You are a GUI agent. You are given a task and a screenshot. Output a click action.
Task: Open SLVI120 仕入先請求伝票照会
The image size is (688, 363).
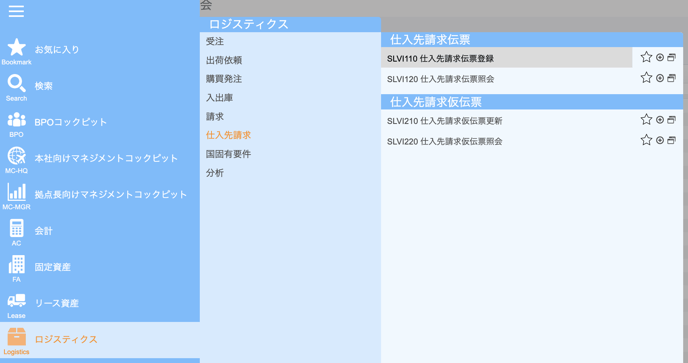[441, 79]
